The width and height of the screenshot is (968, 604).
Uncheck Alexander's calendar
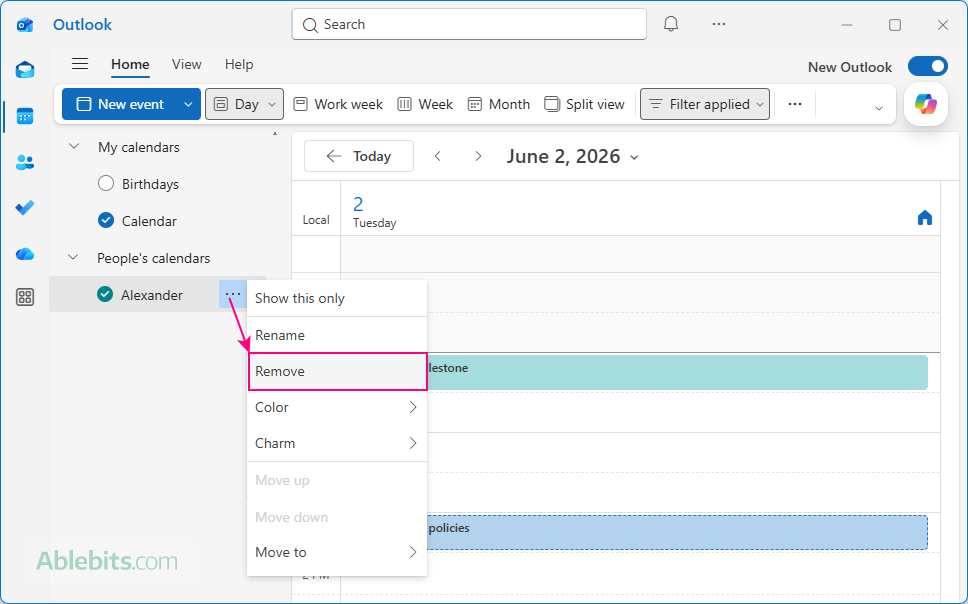click(105, 295)
